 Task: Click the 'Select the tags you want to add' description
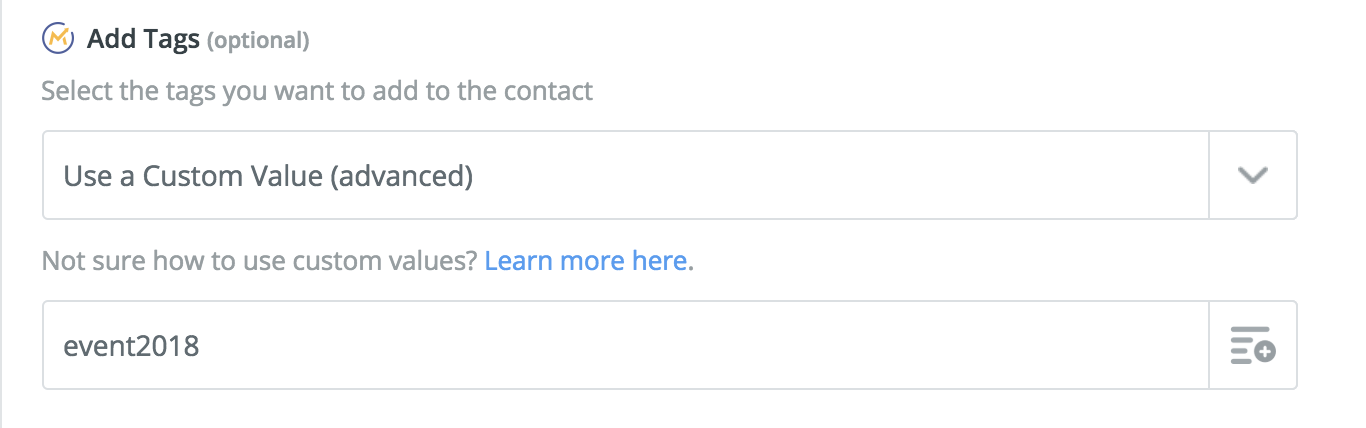[317, 91]
